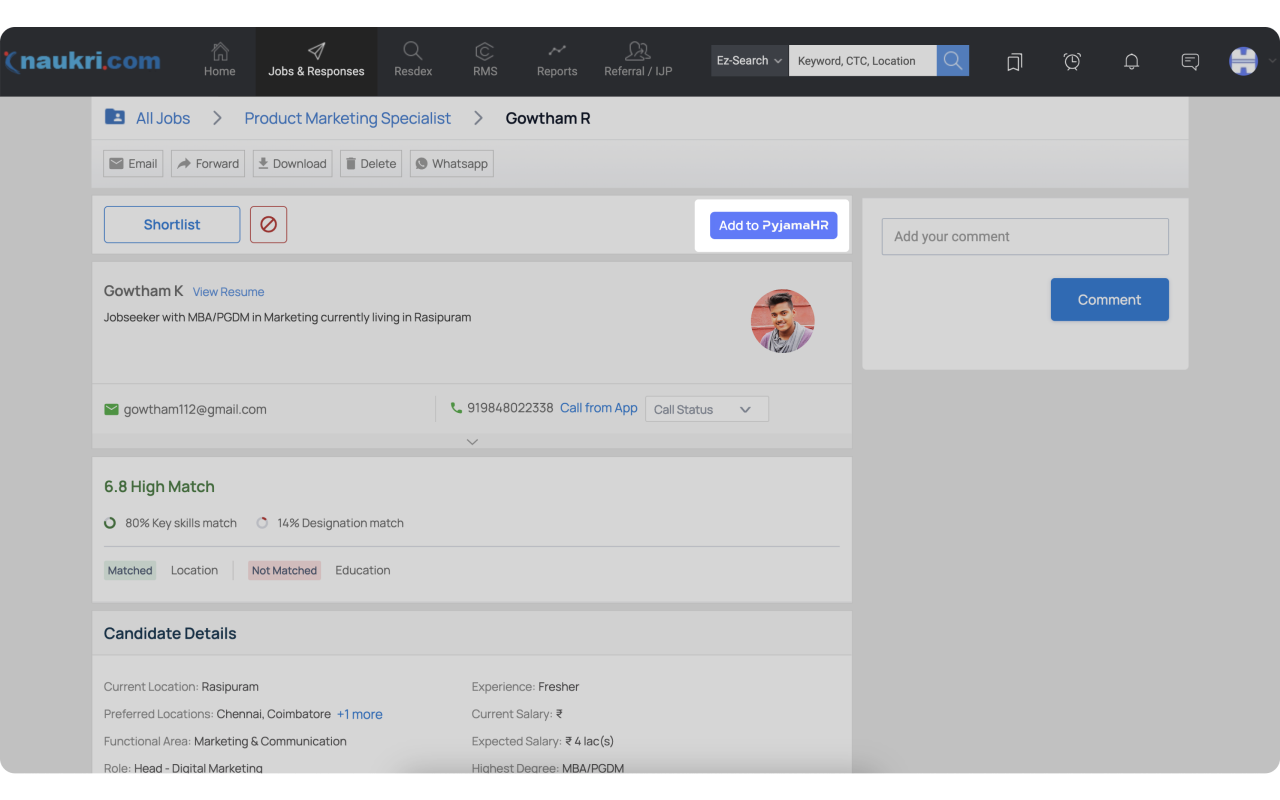Open the reminders alarm clock icon

1072,61
